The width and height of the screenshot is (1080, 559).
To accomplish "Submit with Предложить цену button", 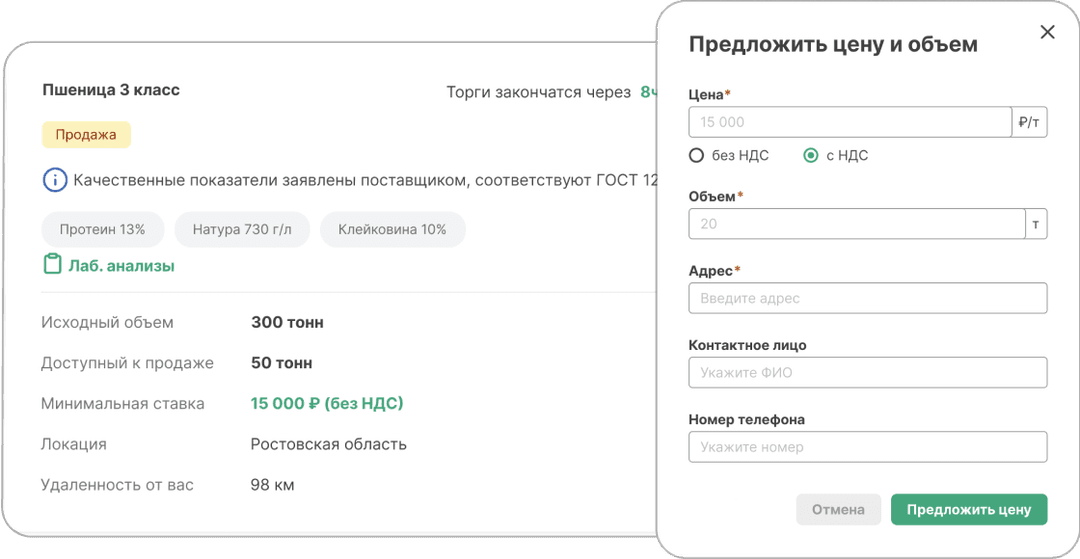I will [968, 509].
